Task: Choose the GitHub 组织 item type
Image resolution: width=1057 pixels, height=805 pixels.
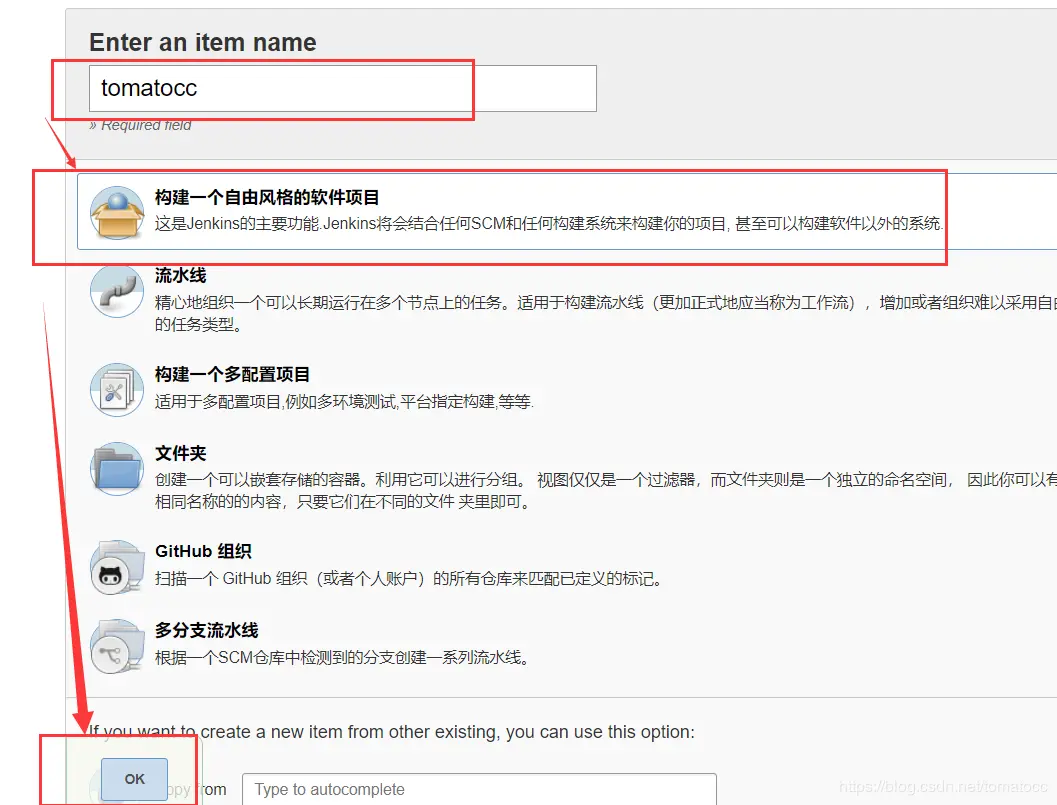Action: click(203, 550)
